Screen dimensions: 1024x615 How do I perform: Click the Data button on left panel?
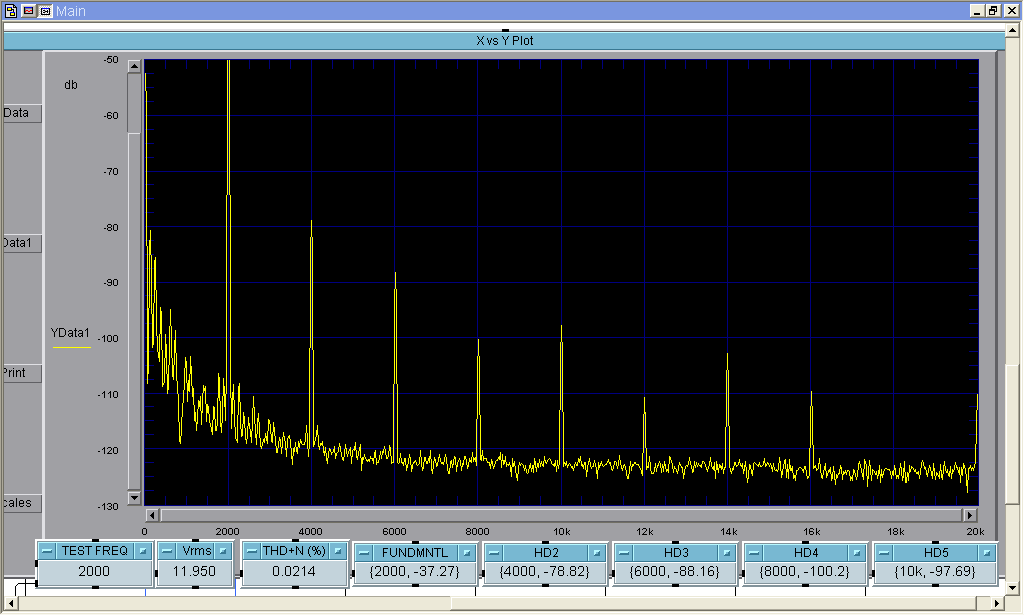pyautogui.click(x=22, y=113)
